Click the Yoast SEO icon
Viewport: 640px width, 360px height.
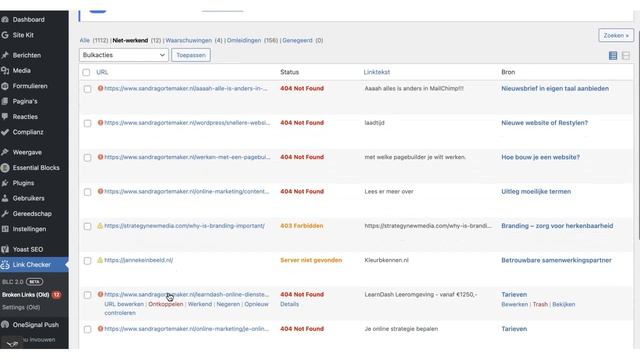point(5,249)
